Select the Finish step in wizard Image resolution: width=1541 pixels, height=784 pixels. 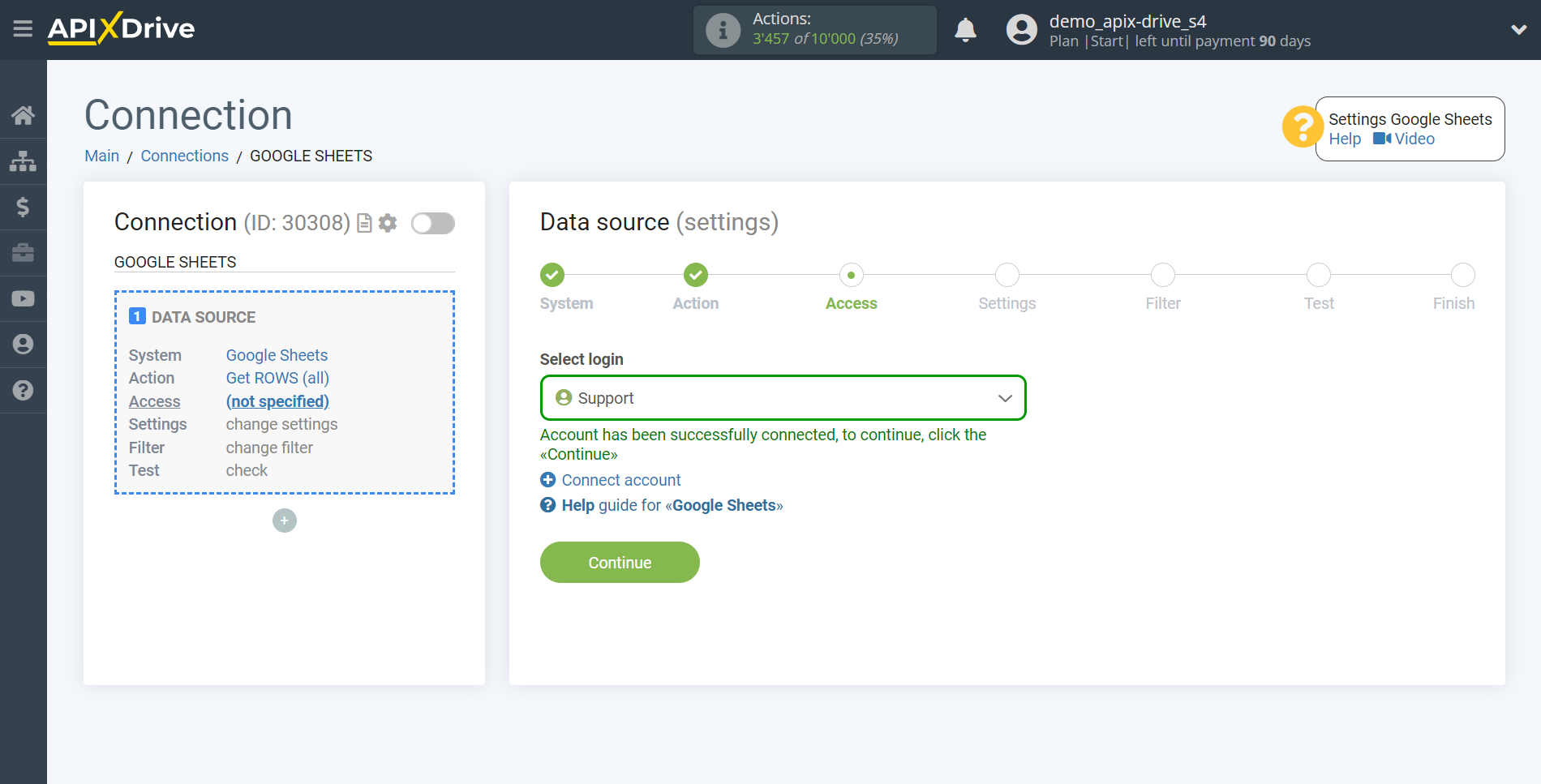coord(1462,275)
